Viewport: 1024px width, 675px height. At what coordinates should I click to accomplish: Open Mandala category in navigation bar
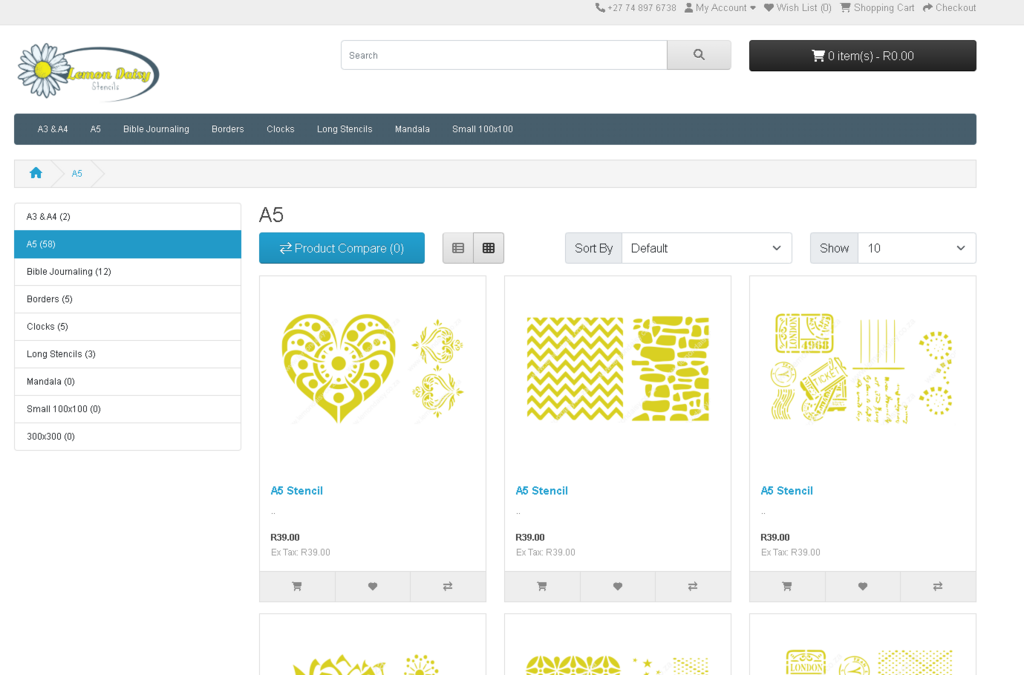[412, 129]
